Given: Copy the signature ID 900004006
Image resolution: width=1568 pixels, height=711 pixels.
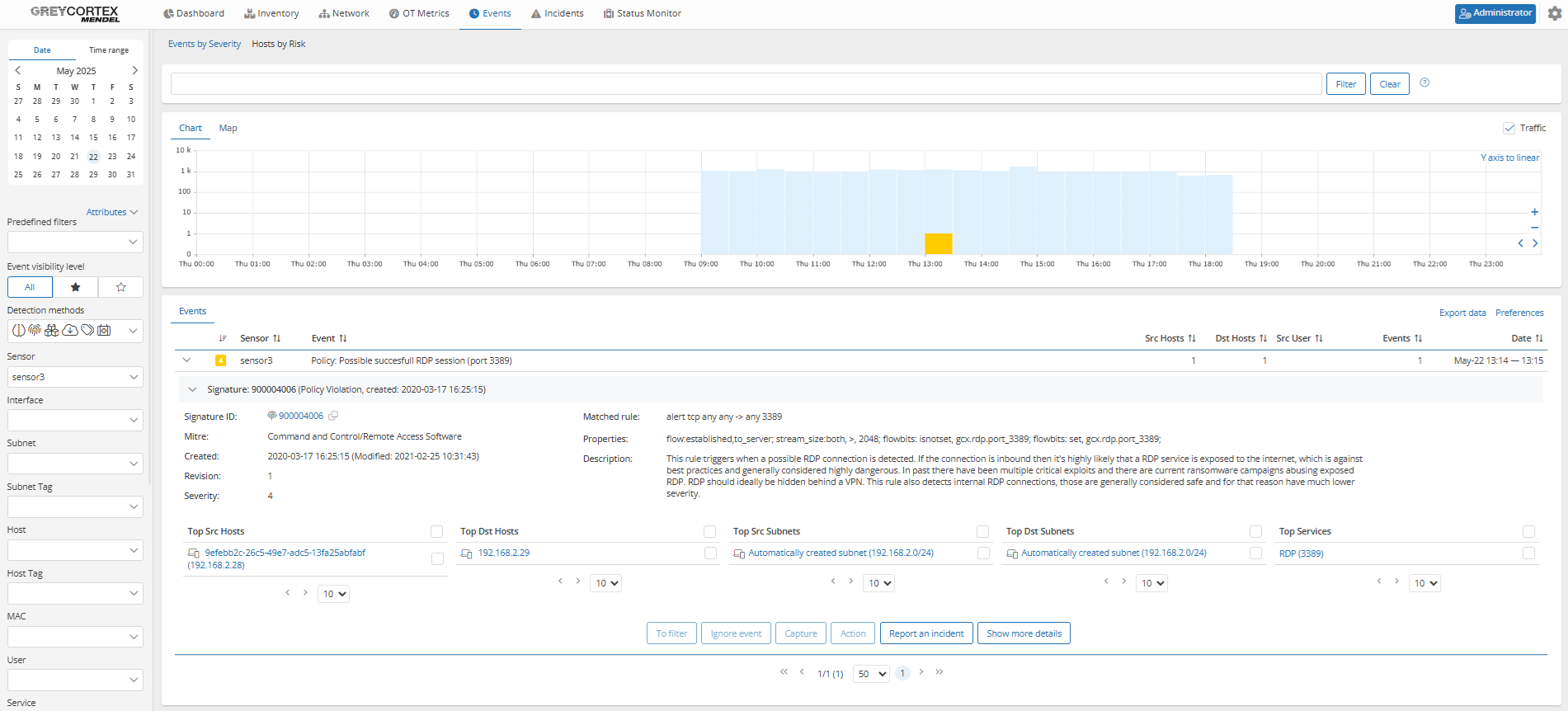Looking at the screenshot, I should (x=333, y=416).
